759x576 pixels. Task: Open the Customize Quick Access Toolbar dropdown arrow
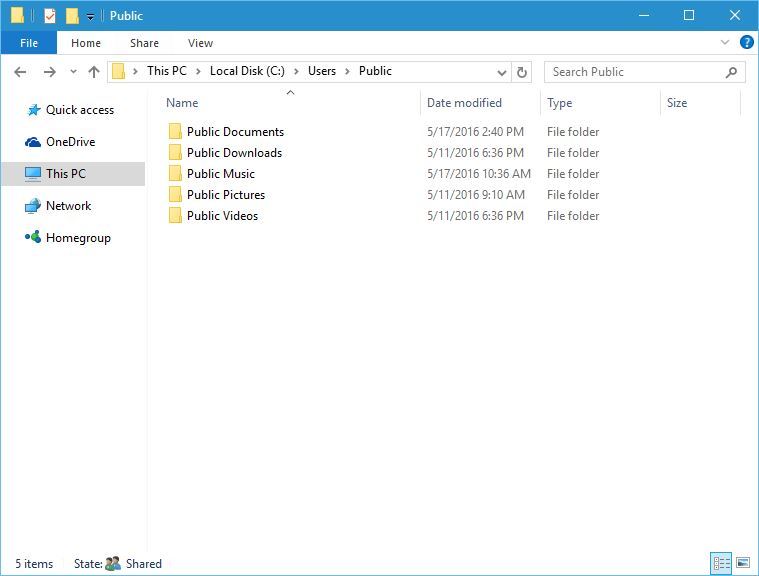pyautogui.click(x=91, y=17)
